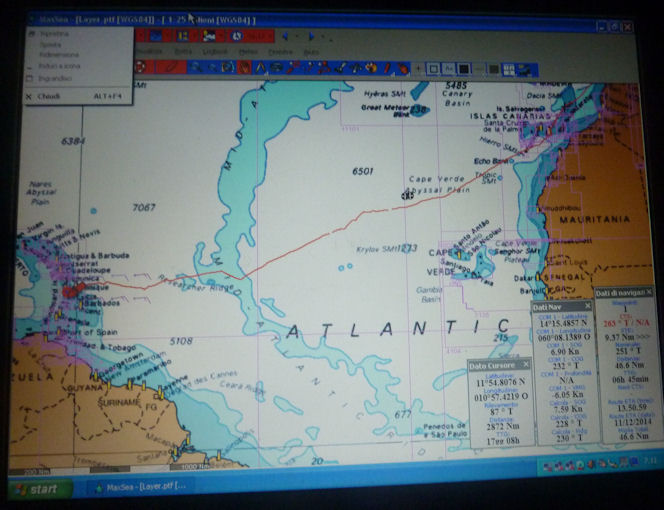The width and height of the screenshot is (664, 510).
Task: Click the cursor distance 2872 Nm
Action: [x=502, y=427]
